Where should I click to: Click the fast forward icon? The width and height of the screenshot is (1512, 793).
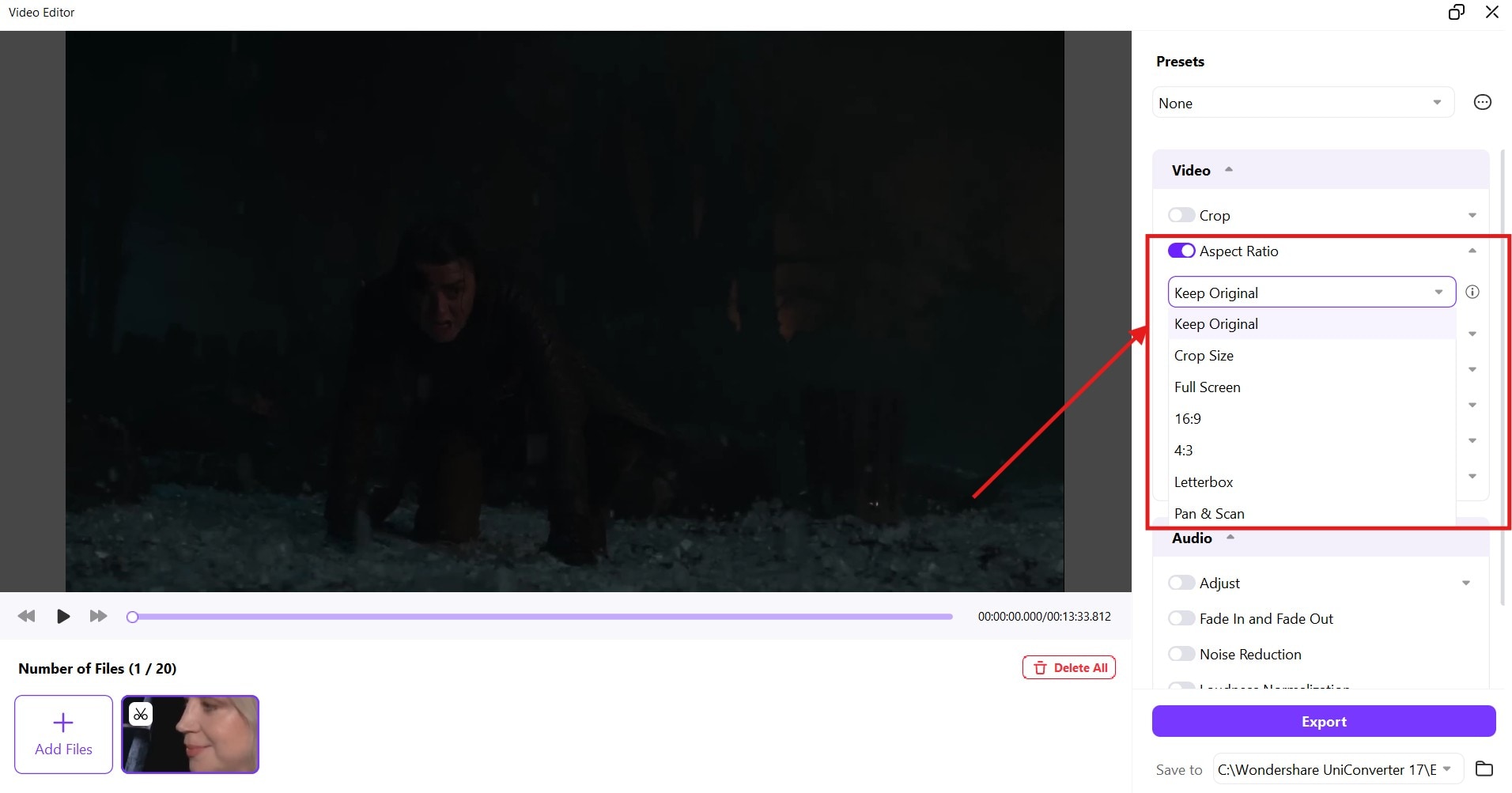(98, 616)
